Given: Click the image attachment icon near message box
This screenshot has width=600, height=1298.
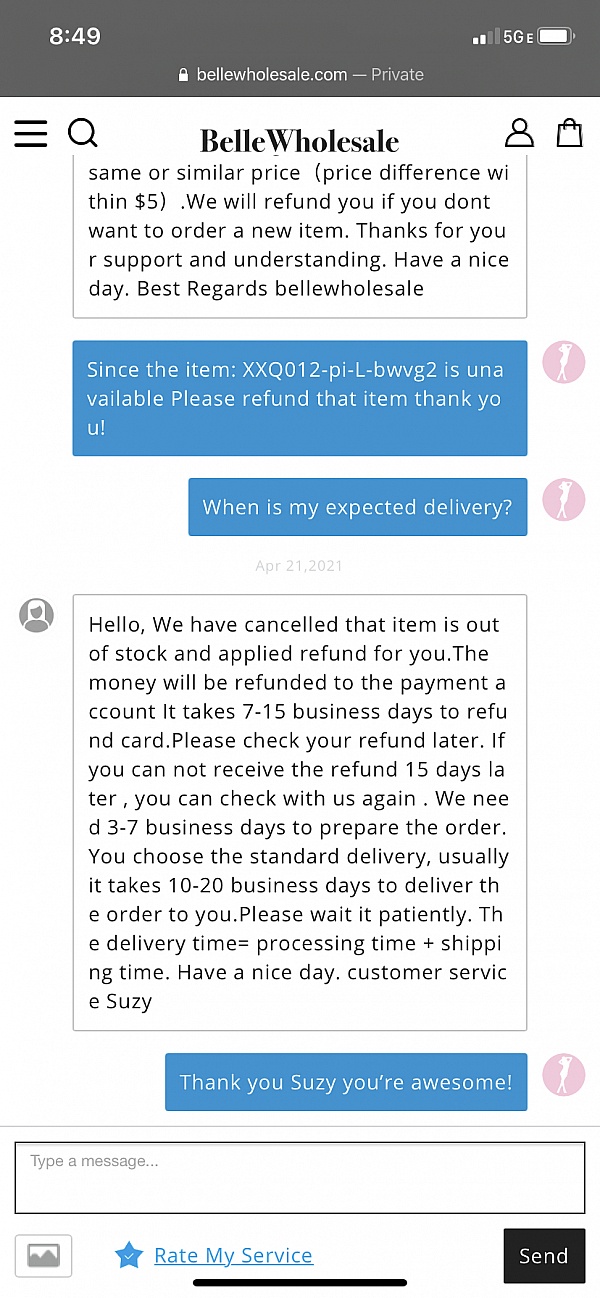Looking at the screenshot, I should pos(43,1256).
